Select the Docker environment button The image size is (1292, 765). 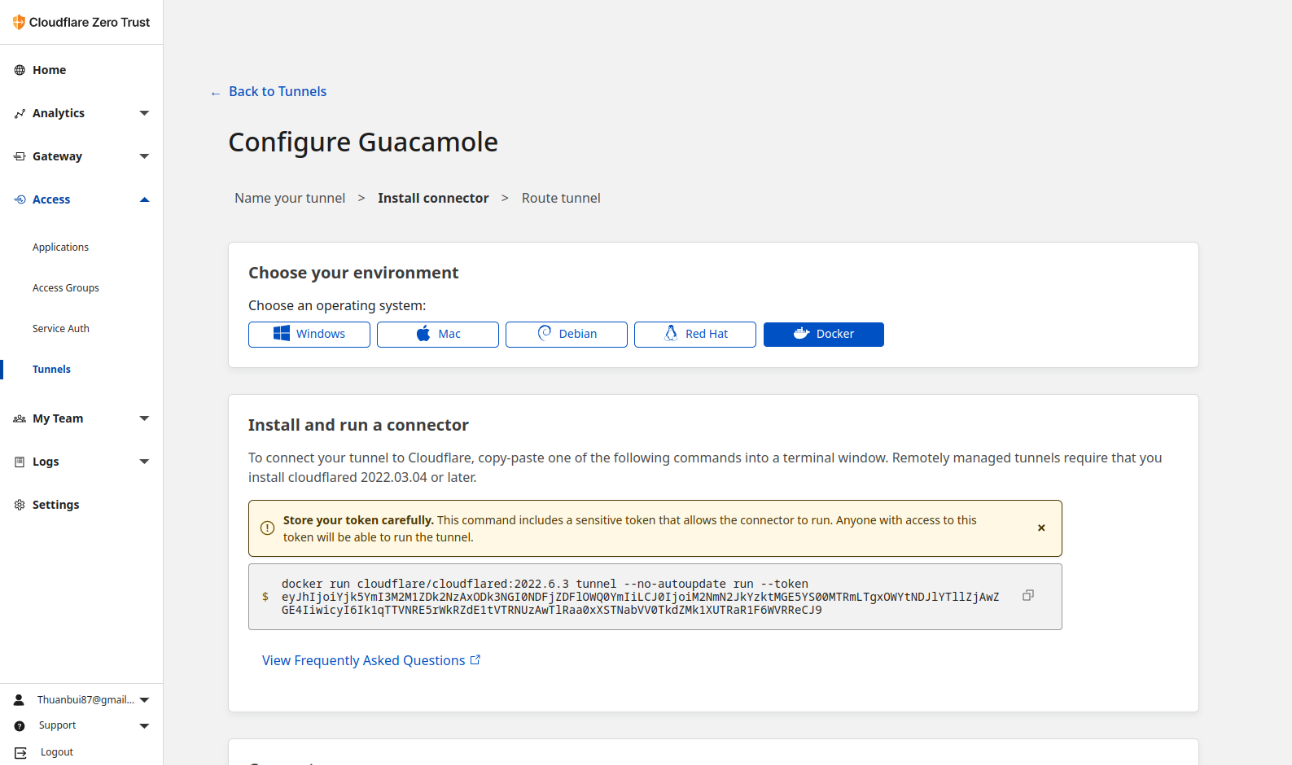coord(823,334)
